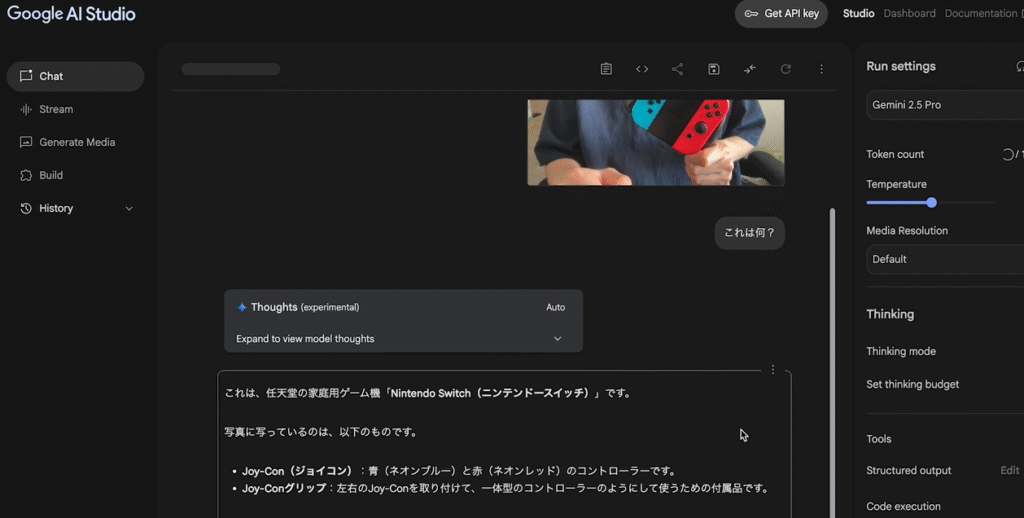Click the Token count loading spinner
The width and height of the screenshot is (1024, 518).
coord(1008,155)
